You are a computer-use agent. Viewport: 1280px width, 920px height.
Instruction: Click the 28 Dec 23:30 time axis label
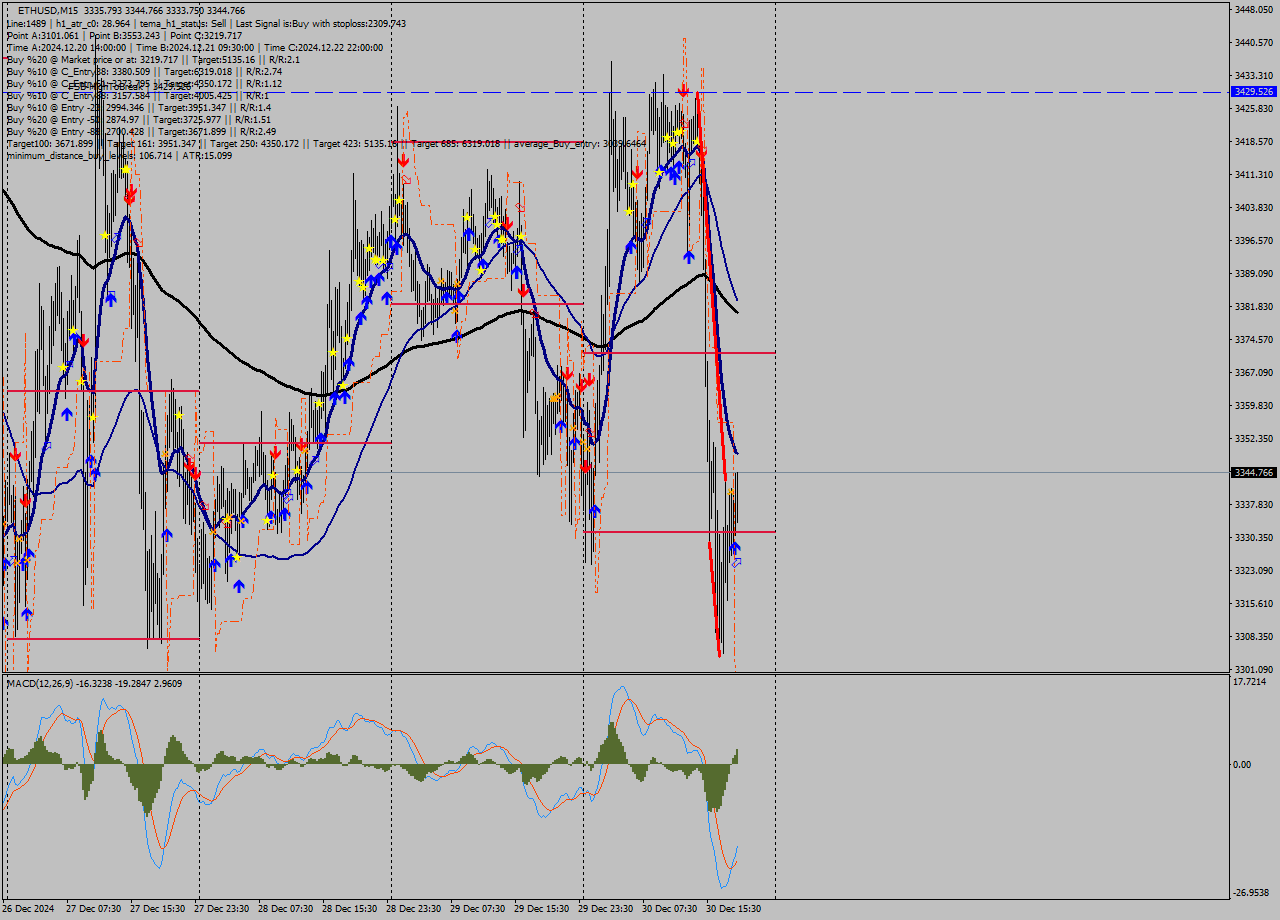pos(415,909)
